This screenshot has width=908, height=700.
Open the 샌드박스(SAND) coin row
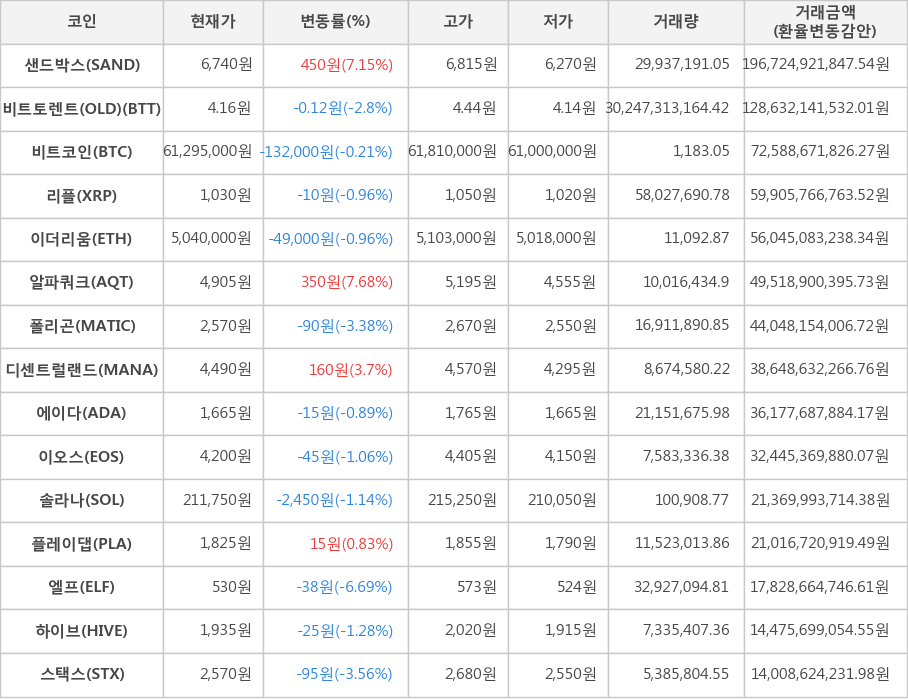click(82, 65)
